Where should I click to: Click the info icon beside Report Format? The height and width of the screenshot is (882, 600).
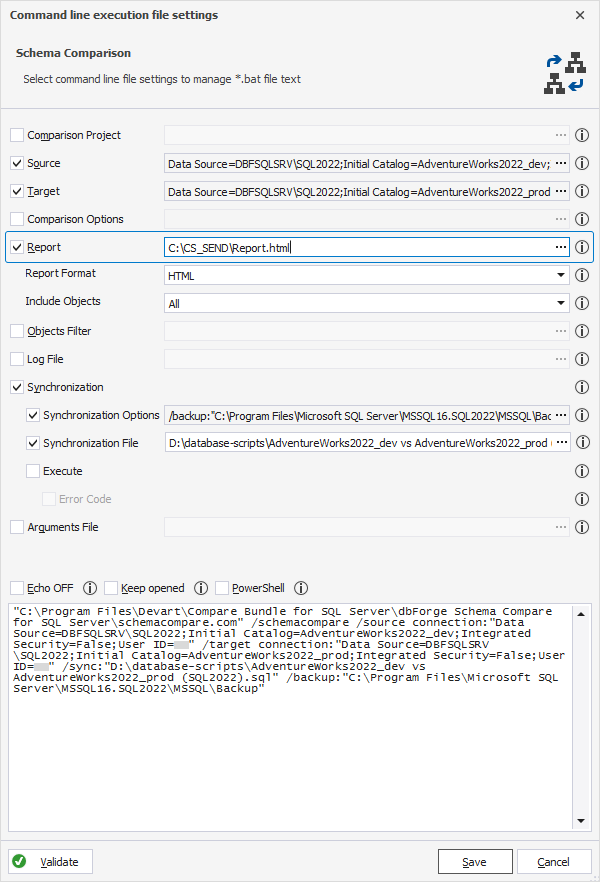click(x=582, y=275)
